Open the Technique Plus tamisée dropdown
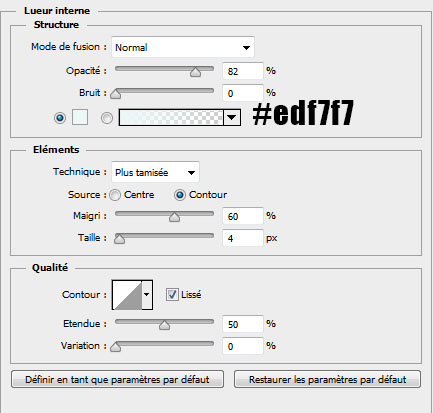 pyautogui.click(x=155, y=172)
